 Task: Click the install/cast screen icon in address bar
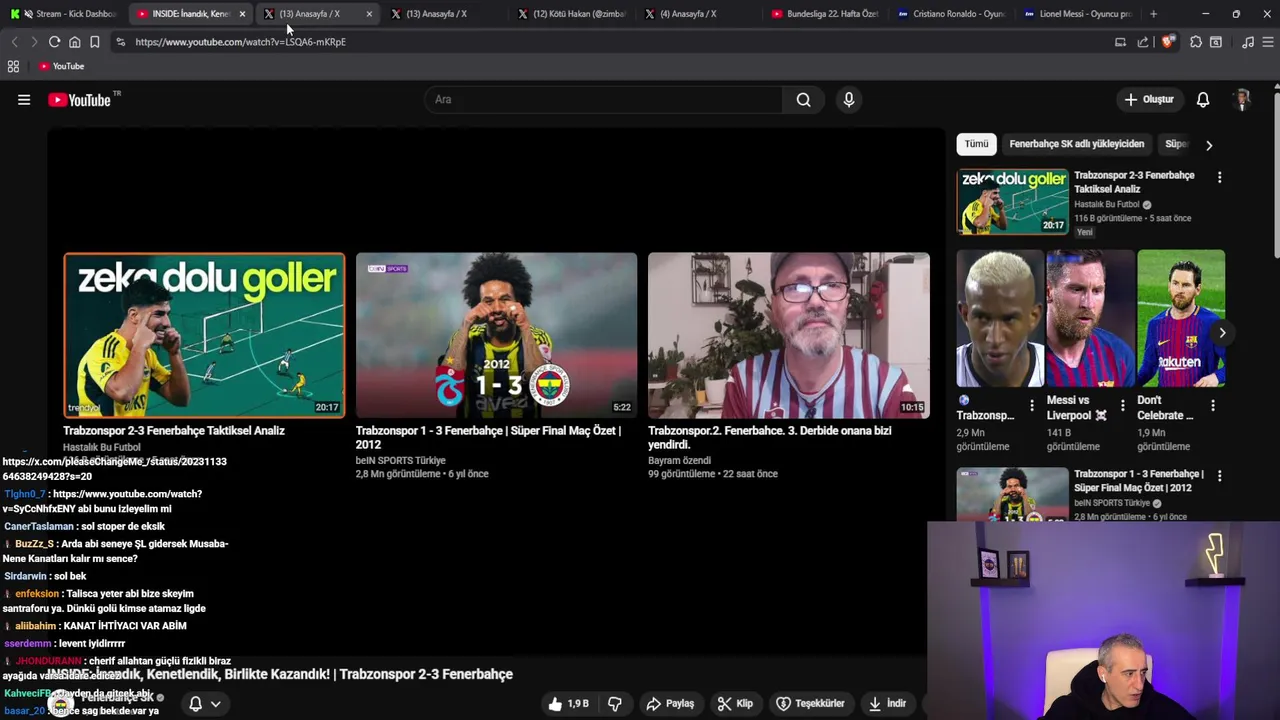pyautogui.click(x=1120, y=42)
